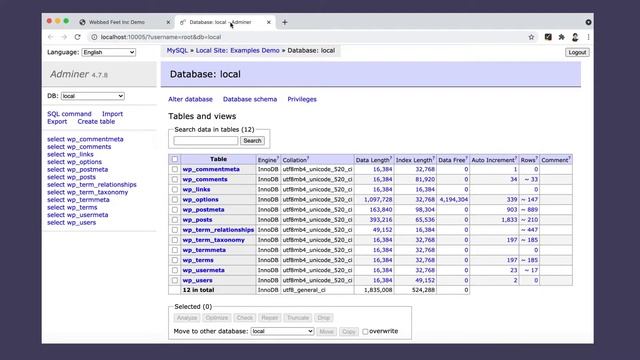Screen dimensions: 640x360
Task: Select the wp_posts row checkbox
Action: click(175, 220)
